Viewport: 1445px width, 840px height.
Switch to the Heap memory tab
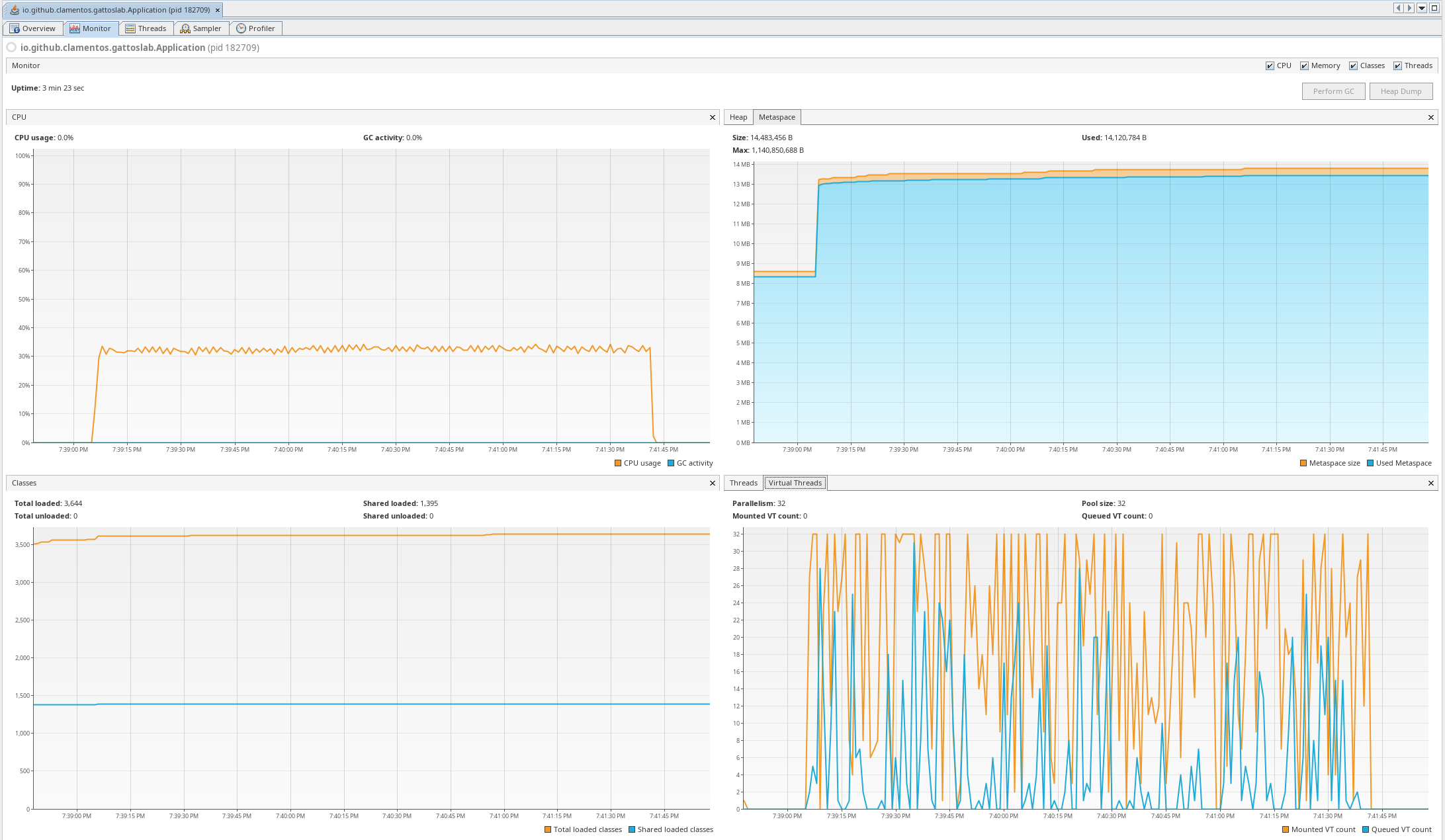pyautogui.click(x=738, y=117)
